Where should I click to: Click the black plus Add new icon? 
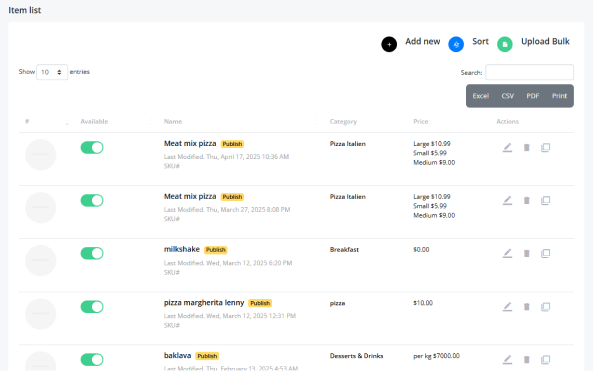[389, 44]
